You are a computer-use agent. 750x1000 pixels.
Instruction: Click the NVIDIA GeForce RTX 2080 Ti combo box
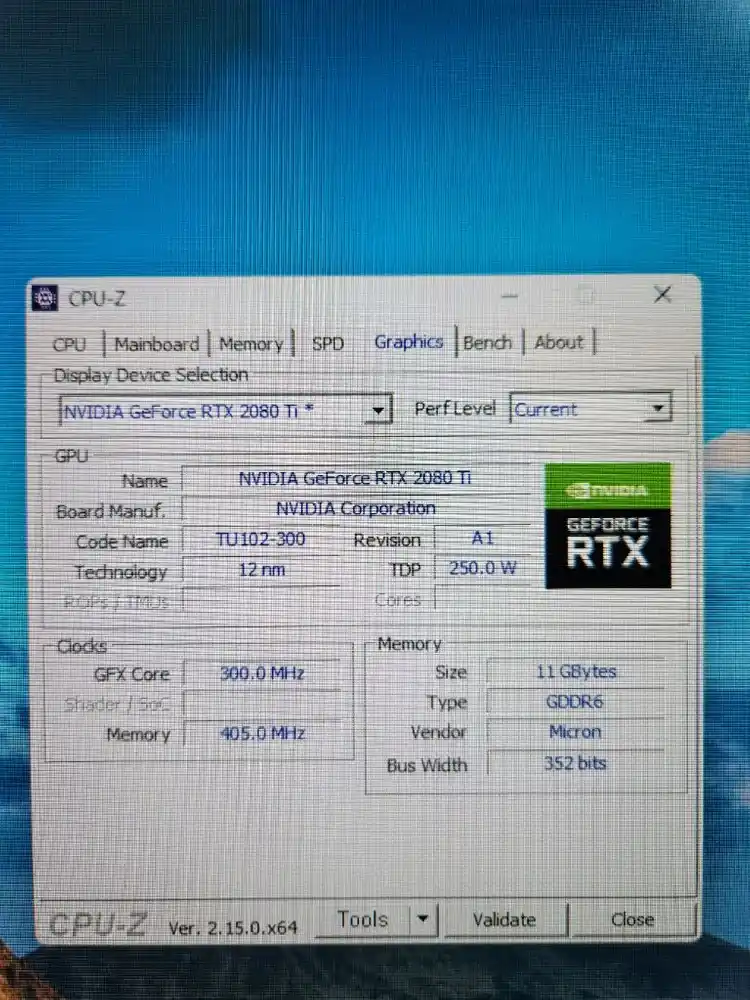(x=225, y=410)
